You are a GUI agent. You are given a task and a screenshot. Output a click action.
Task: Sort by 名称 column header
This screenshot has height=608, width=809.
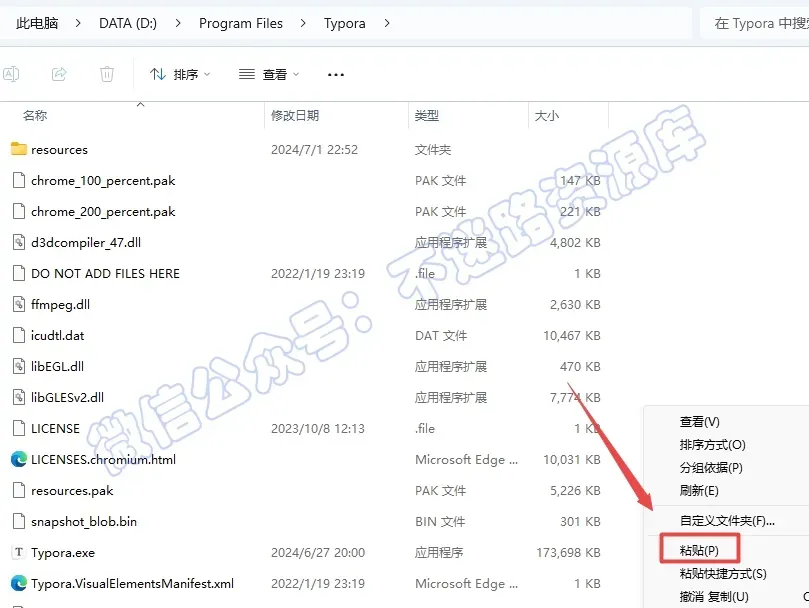[35, 115]
